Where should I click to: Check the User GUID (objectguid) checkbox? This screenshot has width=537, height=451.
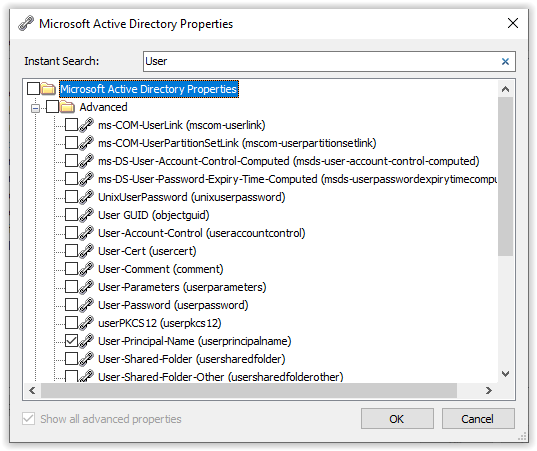(71, 215)
